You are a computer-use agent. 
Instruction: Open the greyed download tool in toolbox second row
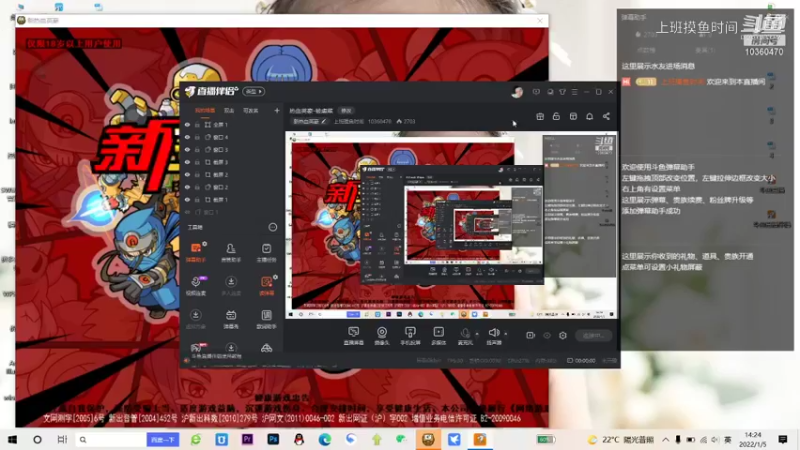231,285
